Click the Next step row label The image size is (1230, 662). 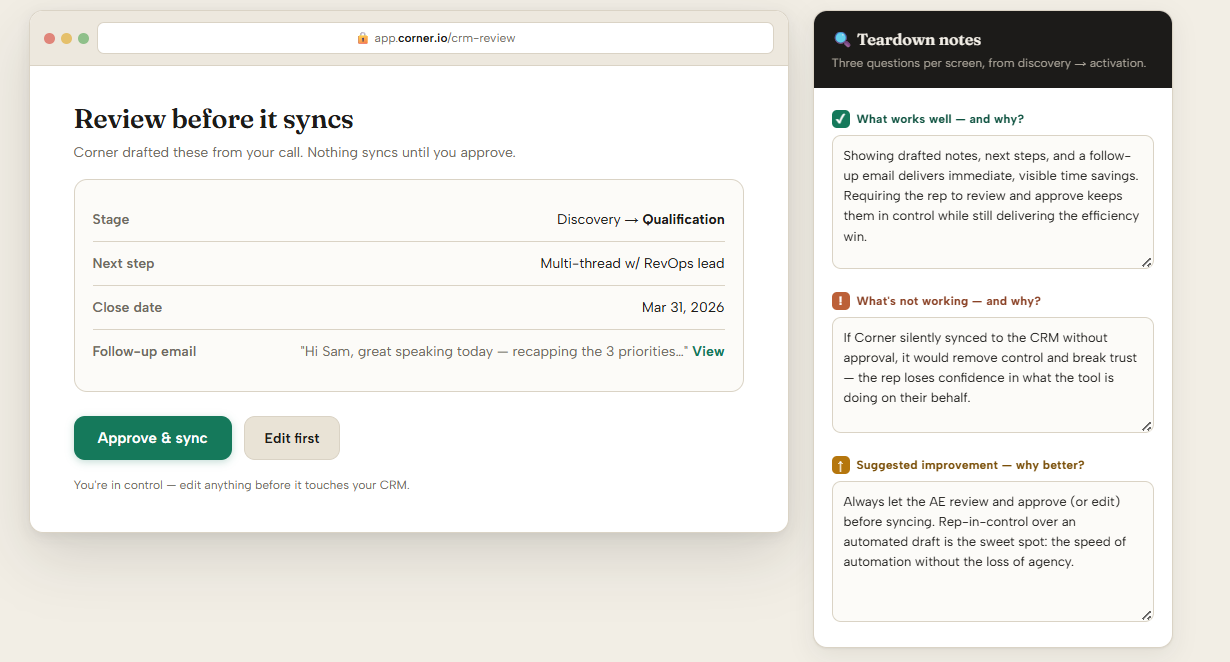point(124,264)
